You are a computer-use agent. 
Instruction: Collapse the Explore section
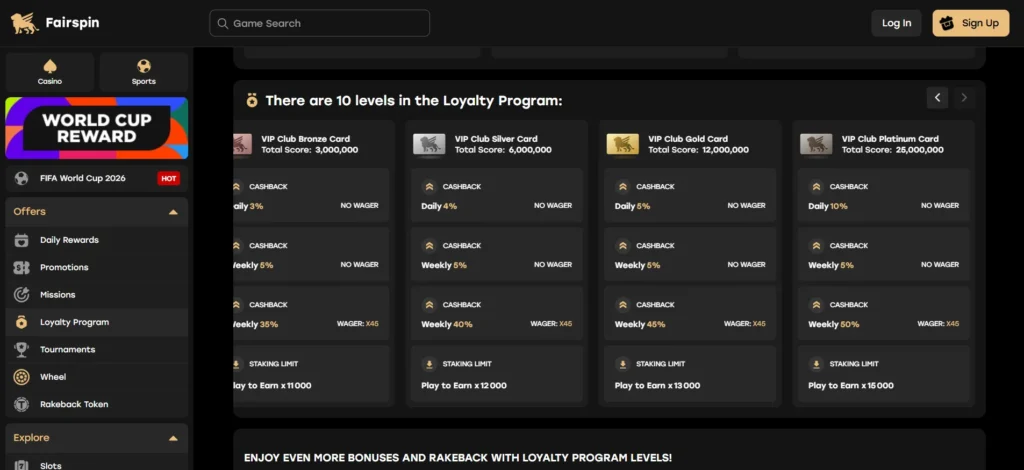173,439
